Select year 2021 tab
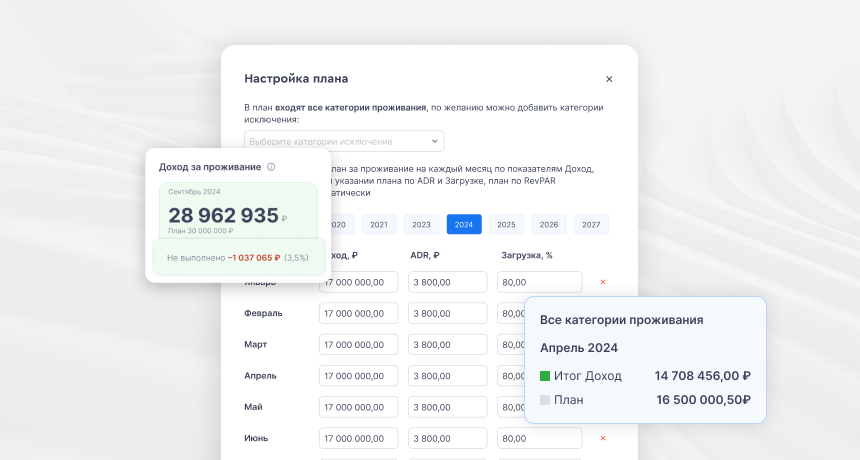860x460 pixels. pyautogui.click(x=378, y=224)
